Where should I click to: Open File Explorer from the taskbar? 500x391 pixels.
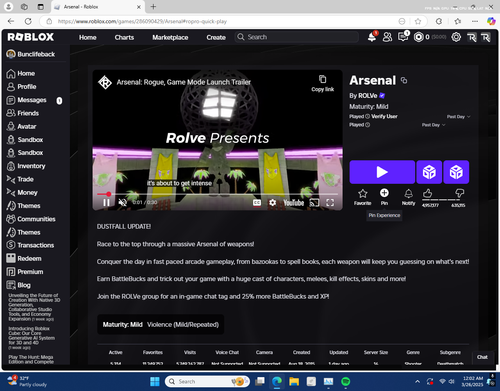point(294,381)
